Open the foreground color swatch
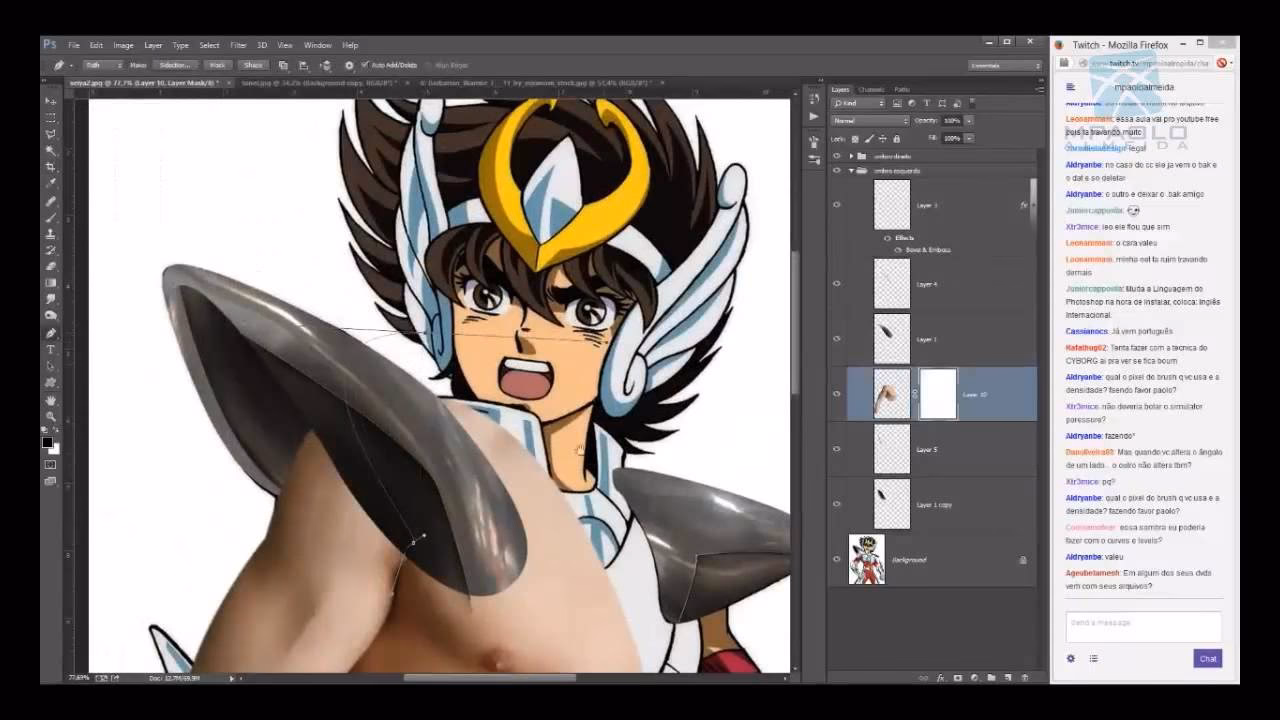Viewport: 1280px width, 720px height. 45,442
